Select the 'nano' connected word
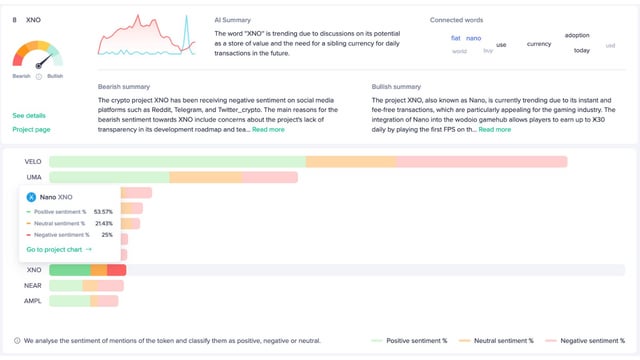 pyautogui.click(x=473, y=38)
